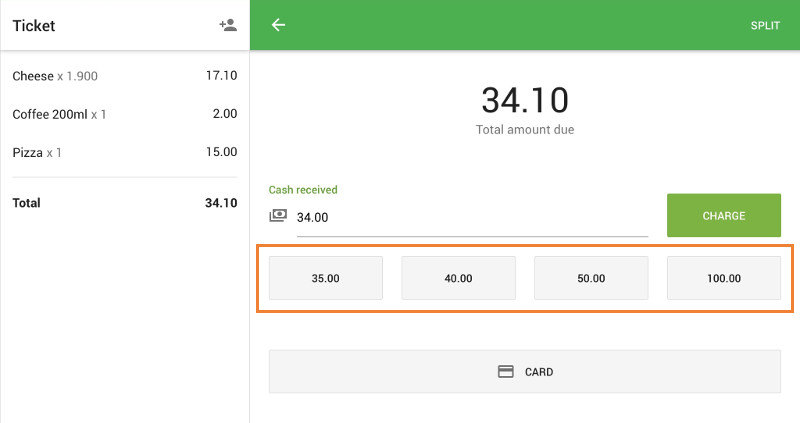Click the credit card icon
The image size is (800, 423).
(x=506, y=371)
